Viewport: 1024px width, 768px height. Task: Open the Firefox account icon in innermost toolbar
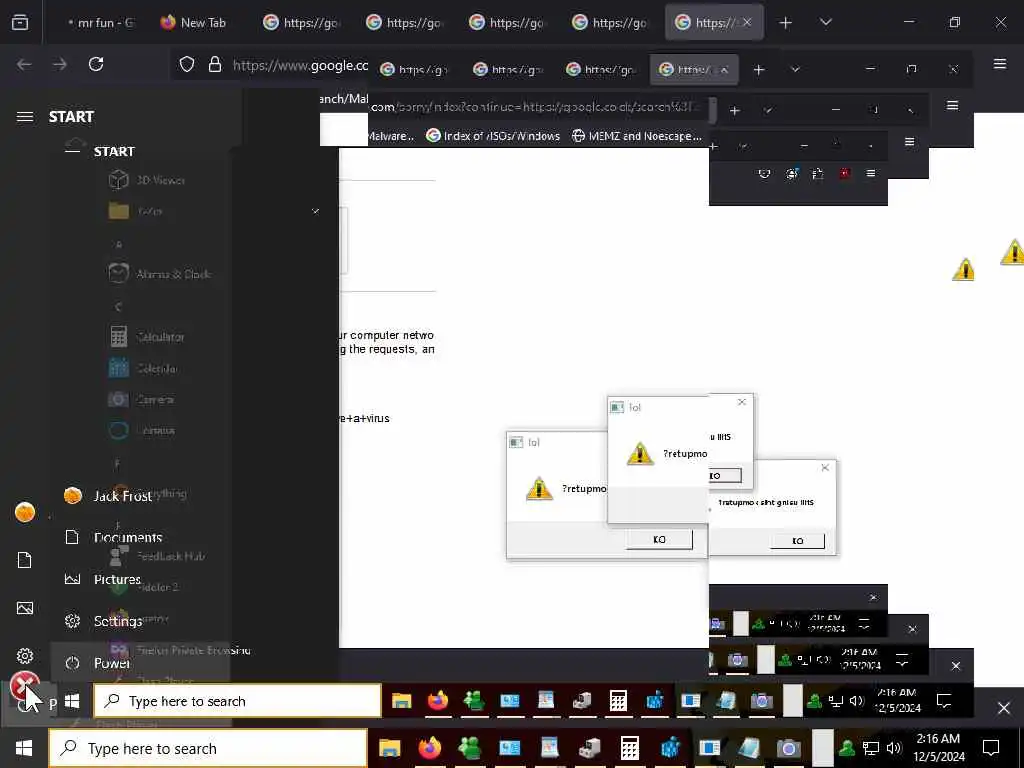(x=792, y=174)
